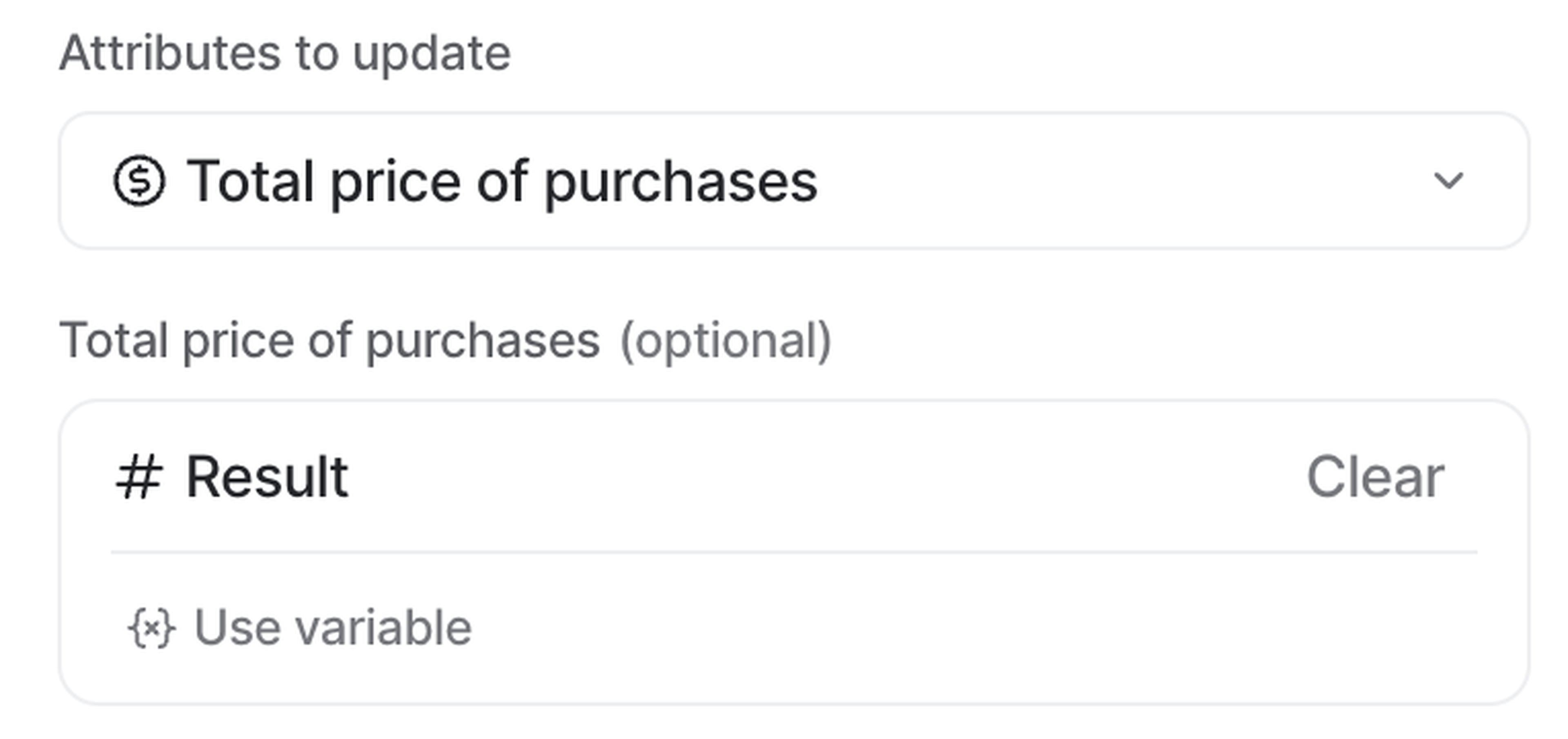Click the Use variable link

tap(332, 627)
